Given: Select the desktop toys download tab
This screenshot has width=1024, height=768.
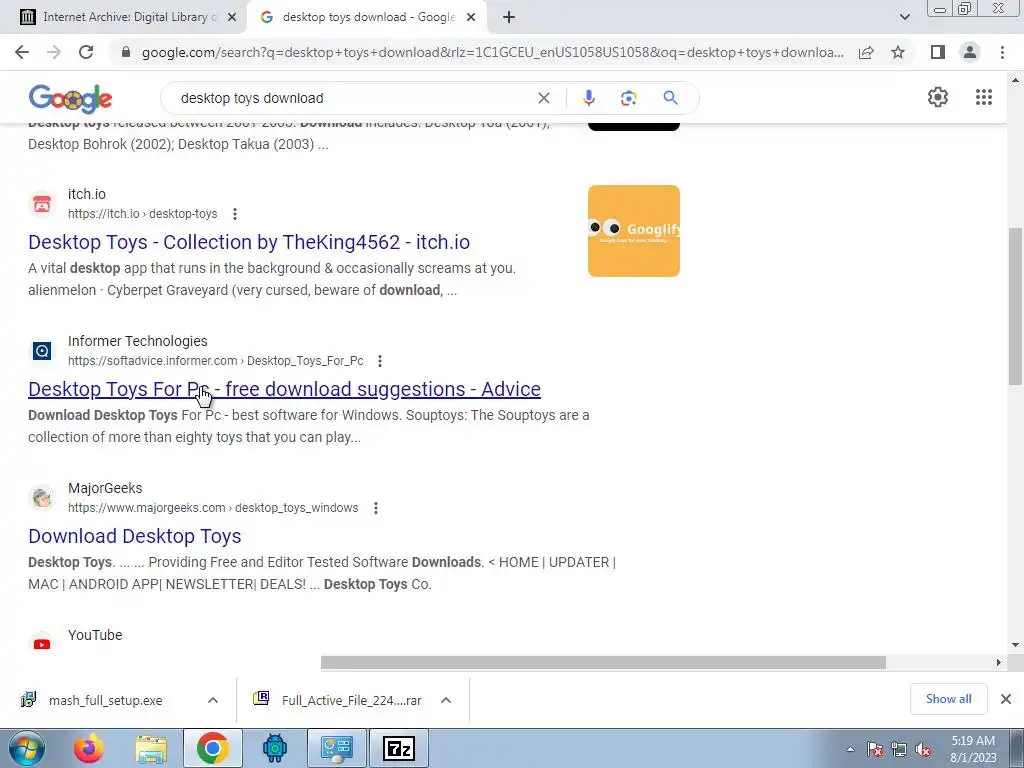Looking at the screenshot, I should [x=366, y=17].
